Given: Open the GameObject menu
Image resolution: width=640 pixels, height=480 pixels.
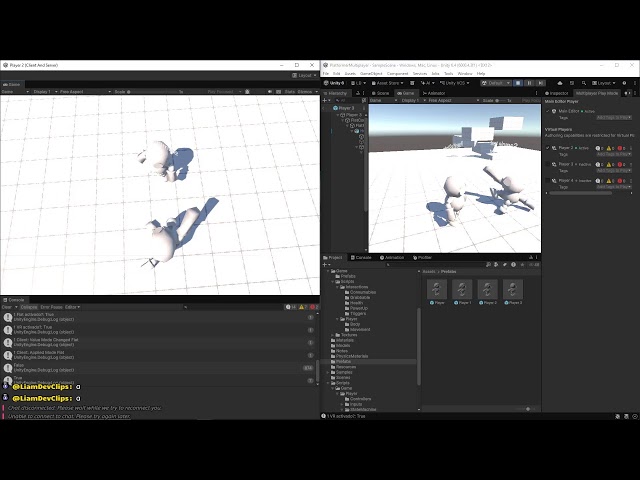Looking at the screenshot, I should pyautogui.click(x=371, y=73).
